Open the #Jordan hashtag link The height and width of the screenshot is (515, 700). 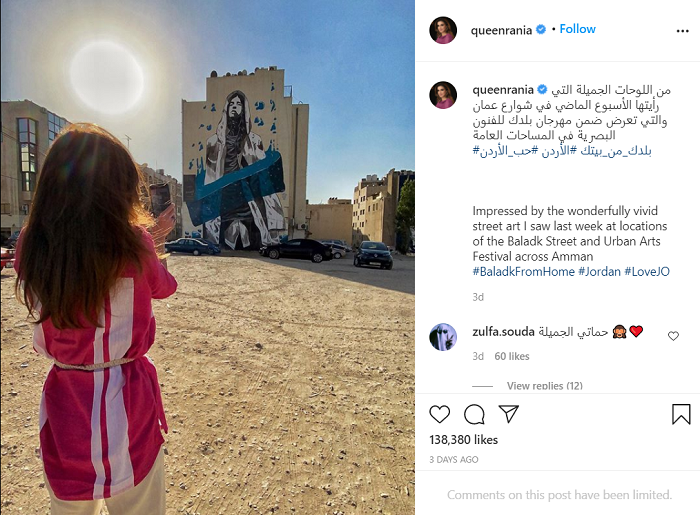pyautogui.click(x=600, y=271)
